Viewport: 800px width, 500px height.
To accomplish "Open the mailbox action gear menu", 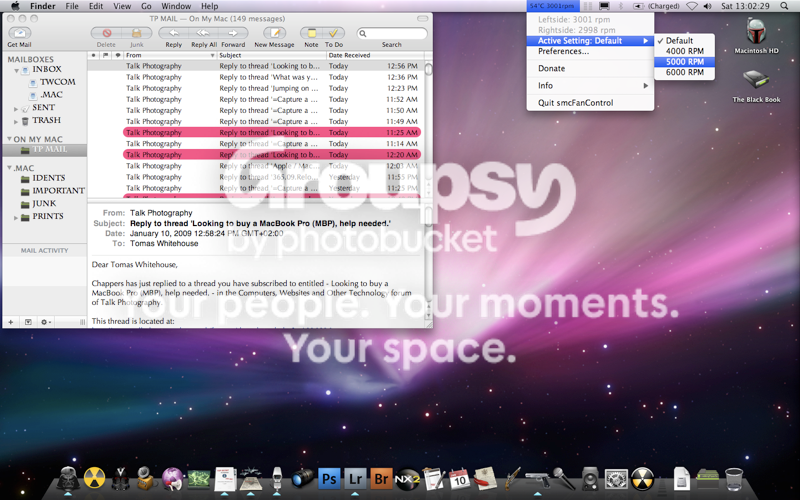I will [x=45, y=322].
